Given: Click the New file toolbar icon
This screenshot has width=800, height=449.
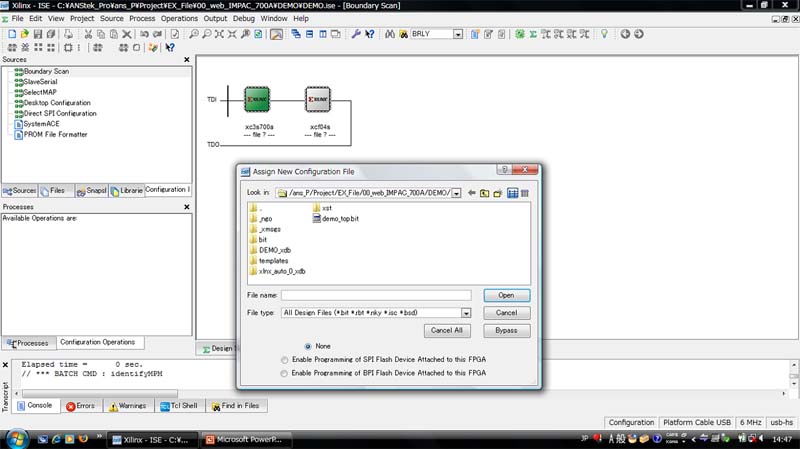Looking at the screenshot, I should [x=12, y=34].
